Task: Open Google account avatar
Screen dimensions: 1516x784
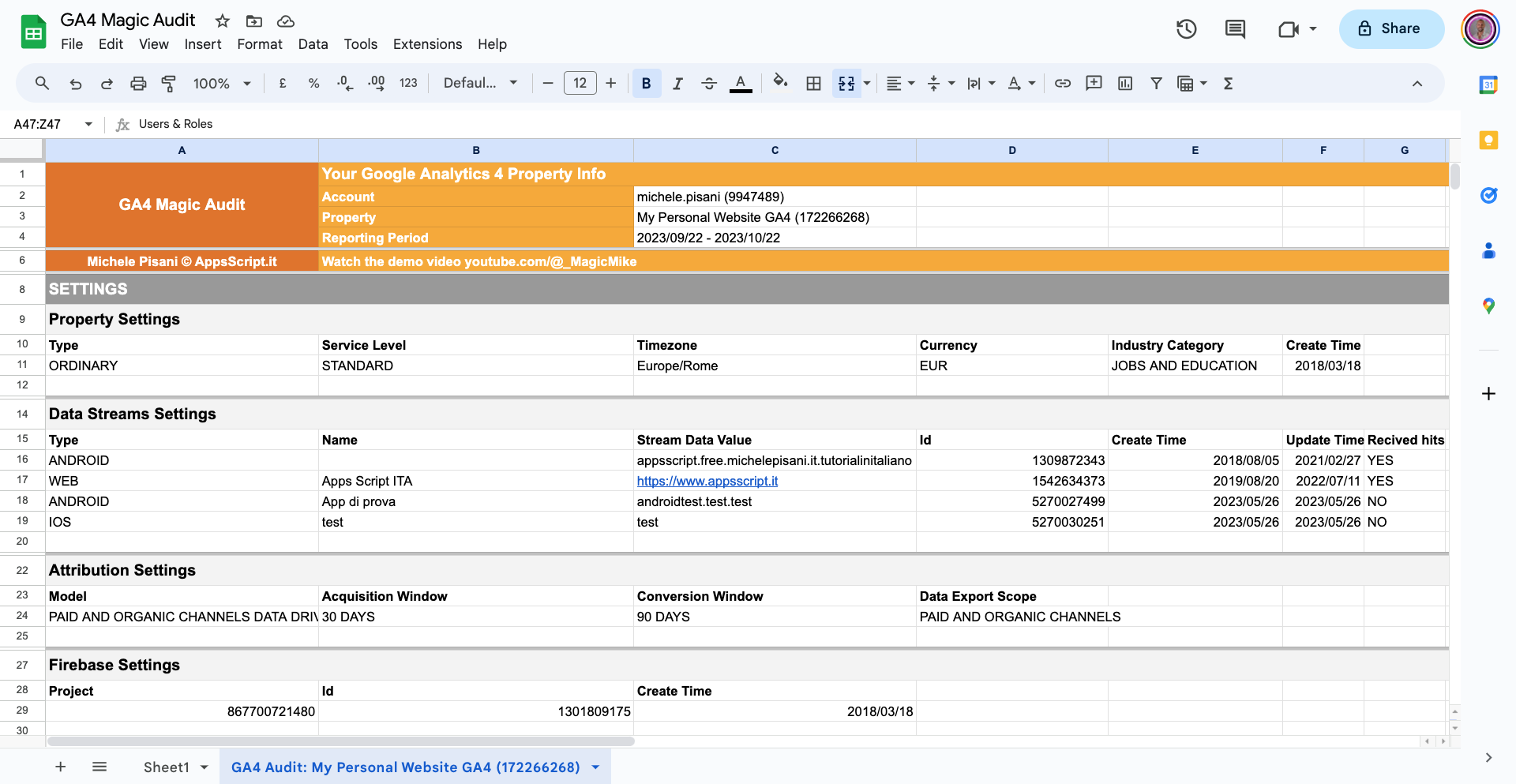Action: 1480,29
